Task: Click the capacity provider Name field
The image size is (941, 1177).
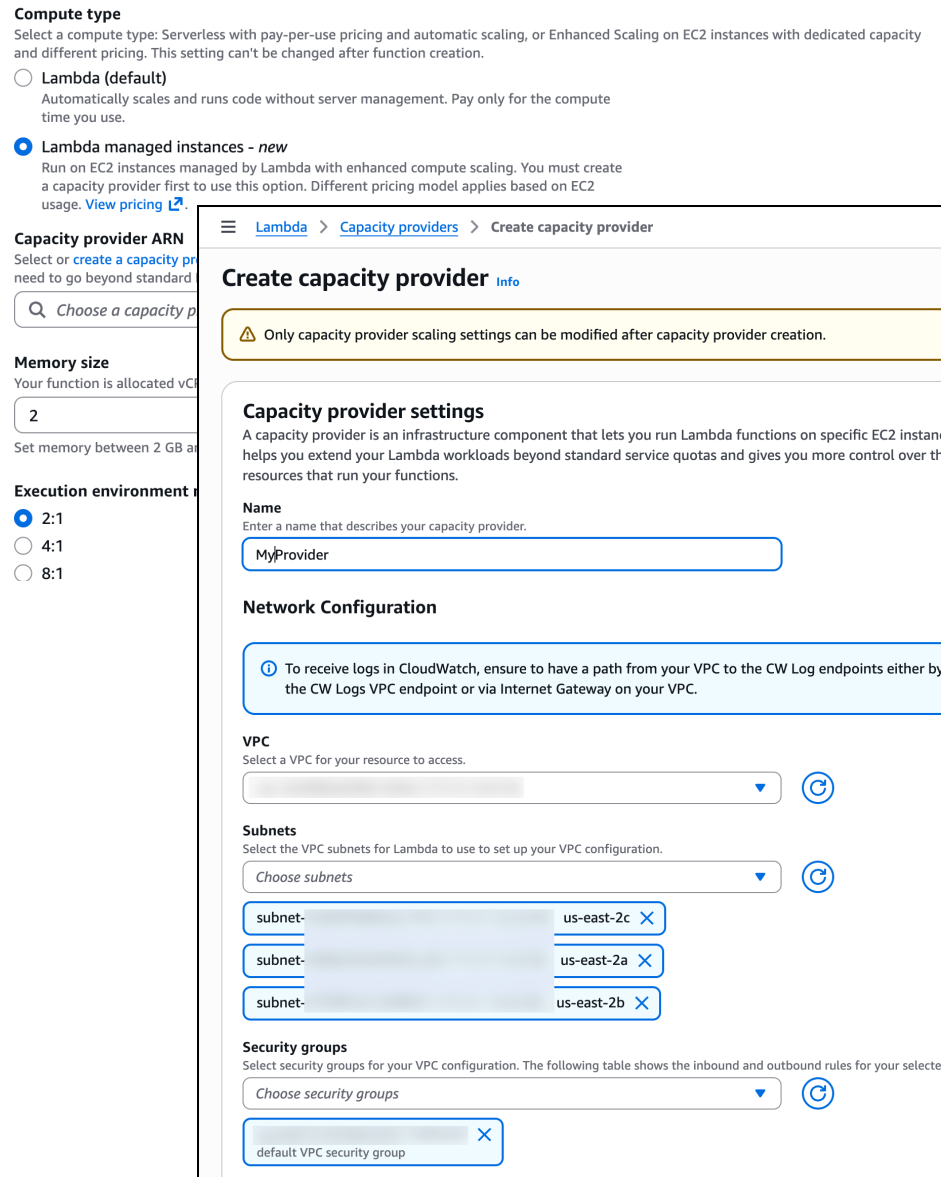Action: [511, 554]
